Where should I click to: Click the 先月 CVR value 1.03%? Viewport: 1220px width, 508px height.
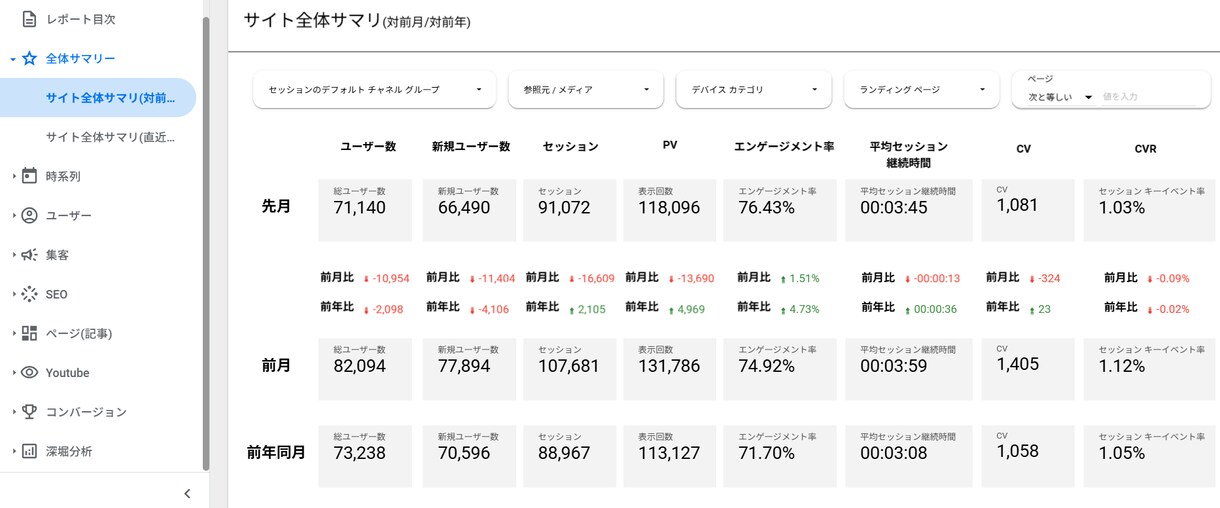[x=1121, y=208]
